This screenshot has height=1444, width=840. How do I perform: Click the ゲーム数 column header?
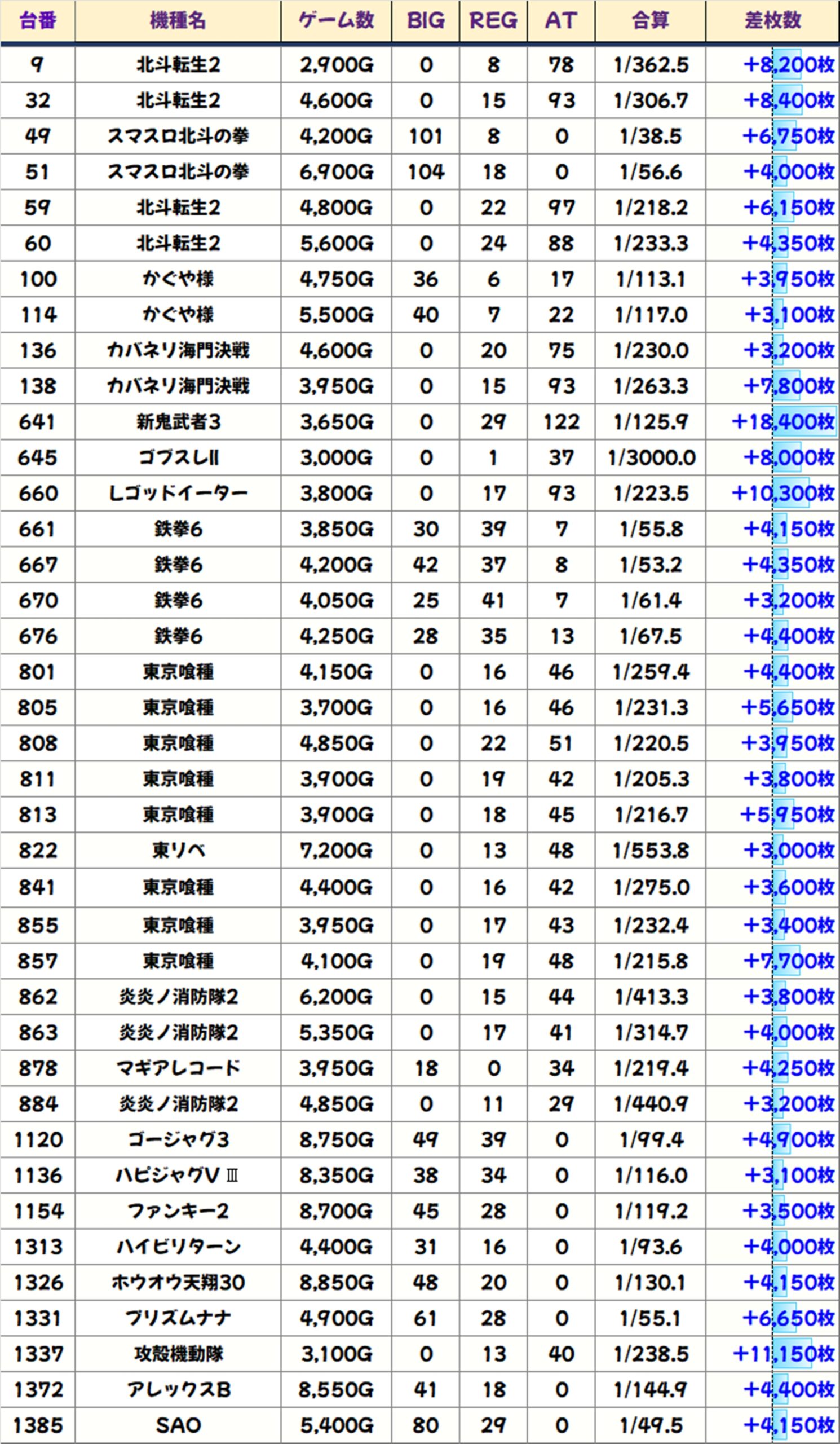pyautogui.click(x=336, y=21)
